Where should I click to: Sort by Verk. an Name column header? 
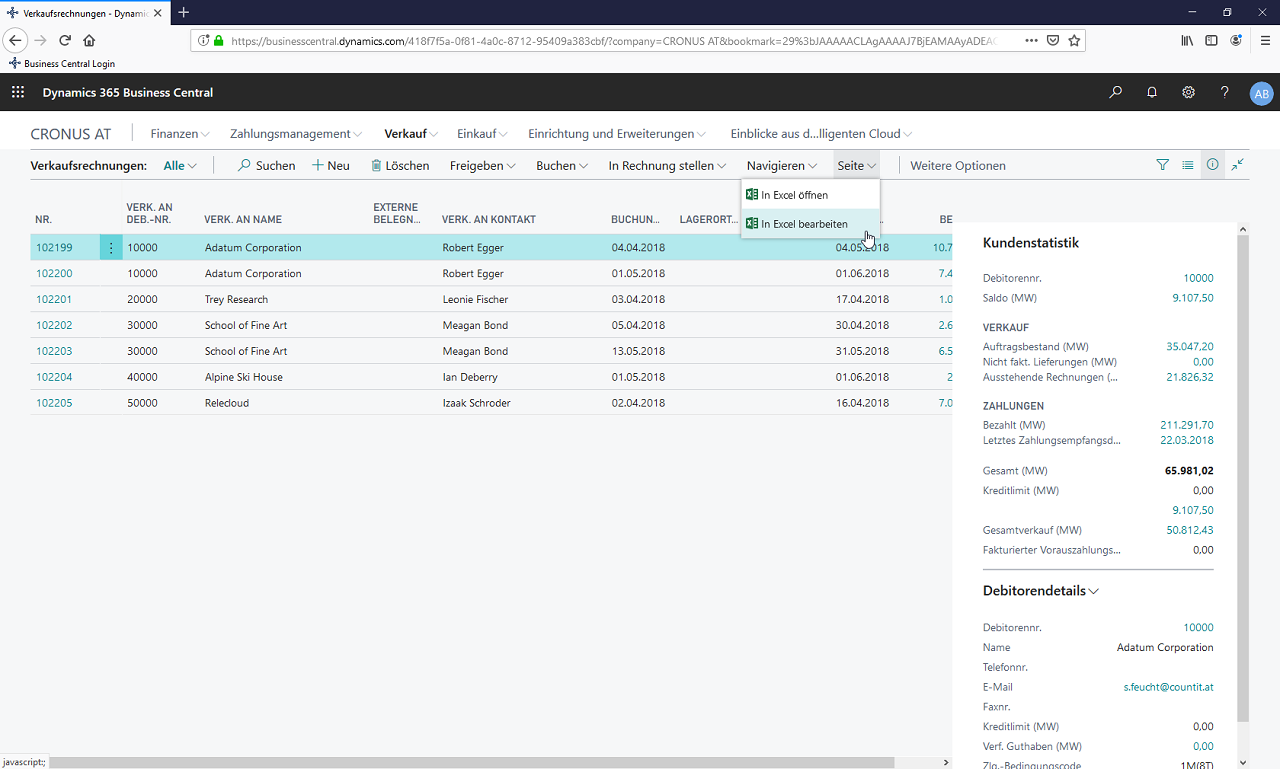[x=243, y=219]
